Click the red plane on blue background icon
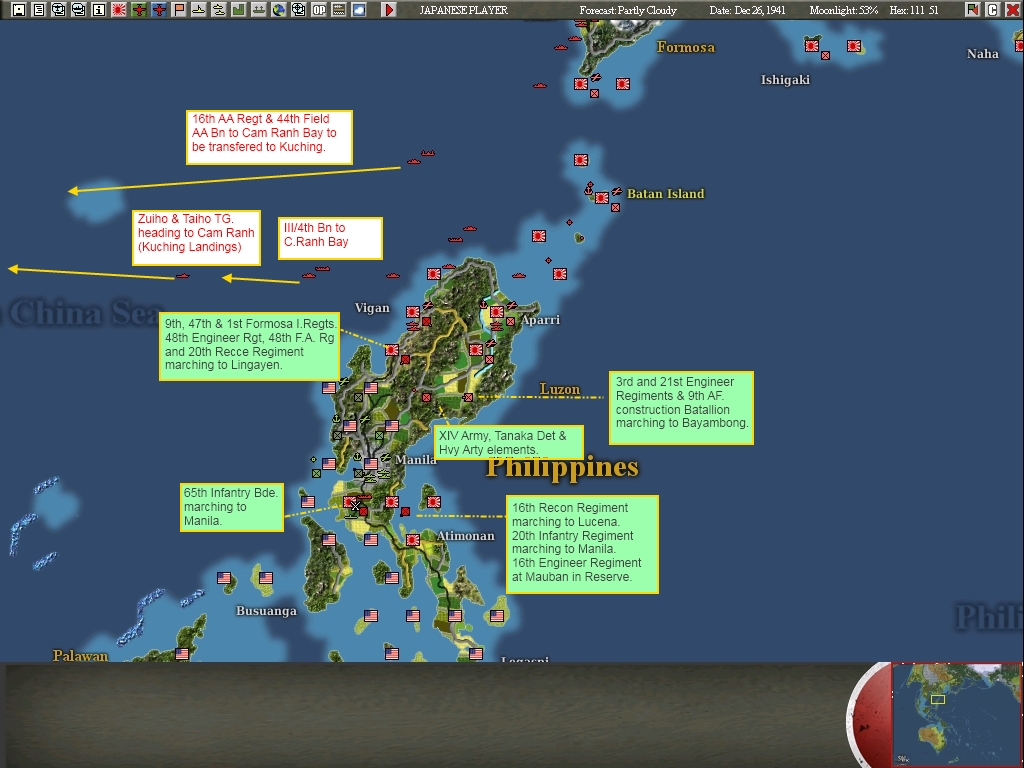Viewport: 1024px width, 768px height. pyautogui.click(x=159, y=10)
